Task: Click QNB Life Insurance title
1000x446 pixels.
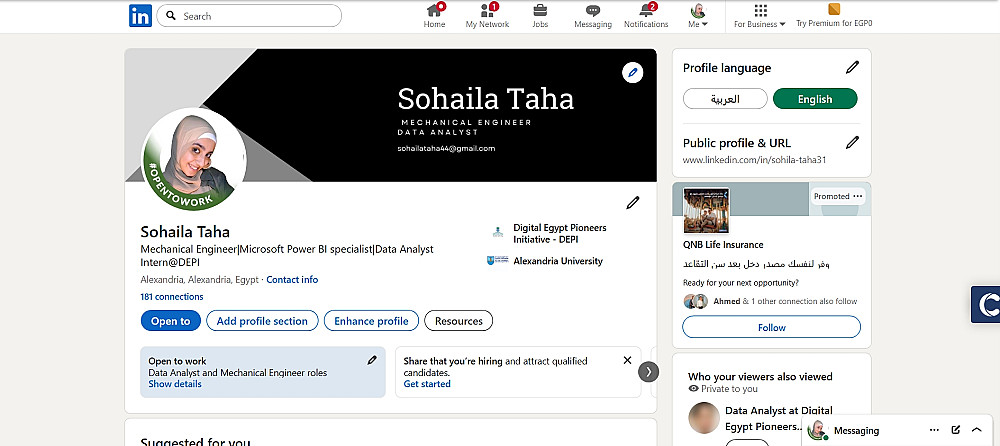Action: pos(723,244)
